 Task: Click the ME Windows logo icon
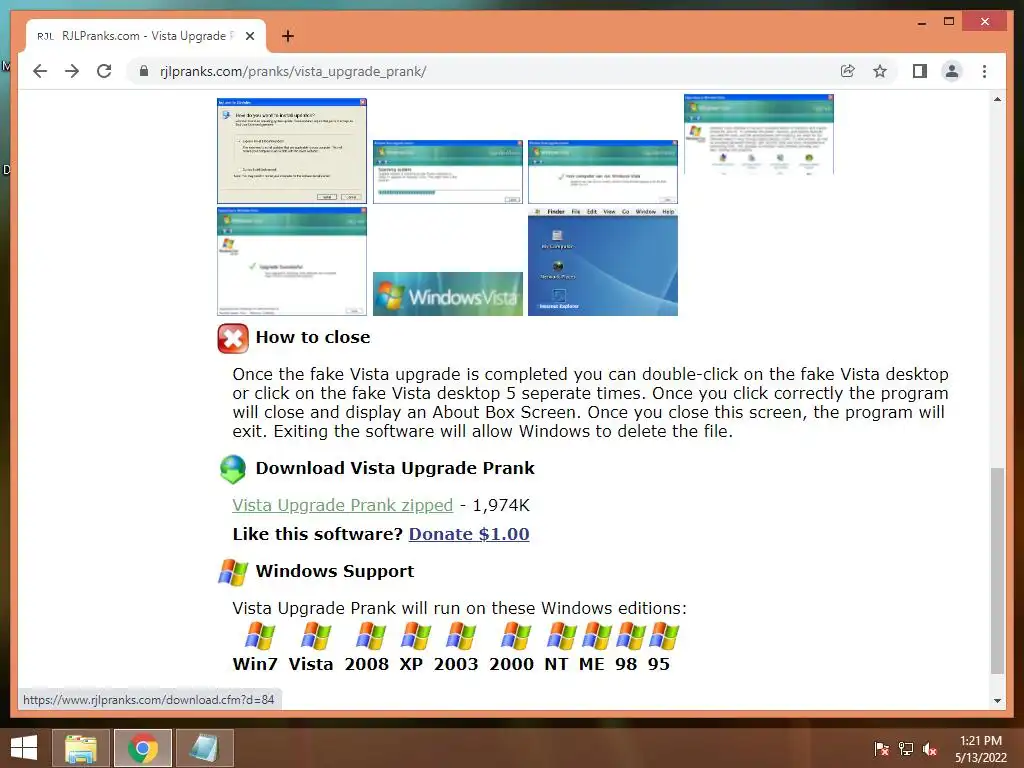tap(596, 635)
